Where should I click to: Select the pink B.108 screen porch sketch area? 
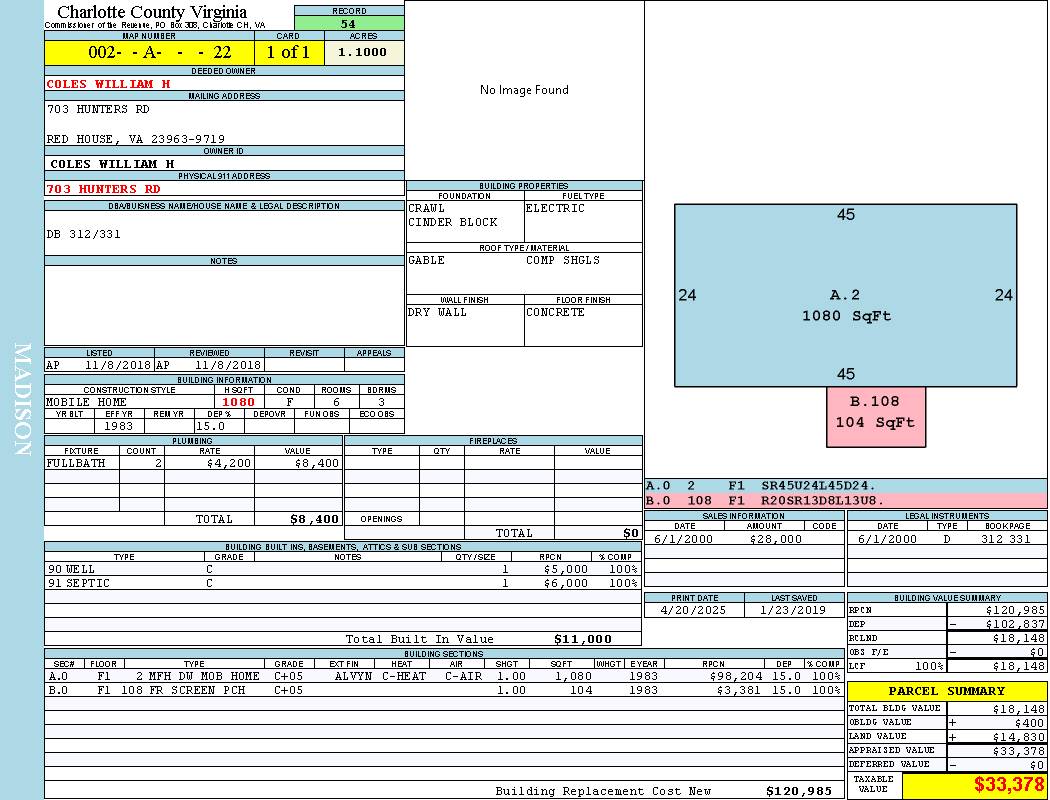tap(875, 412)
